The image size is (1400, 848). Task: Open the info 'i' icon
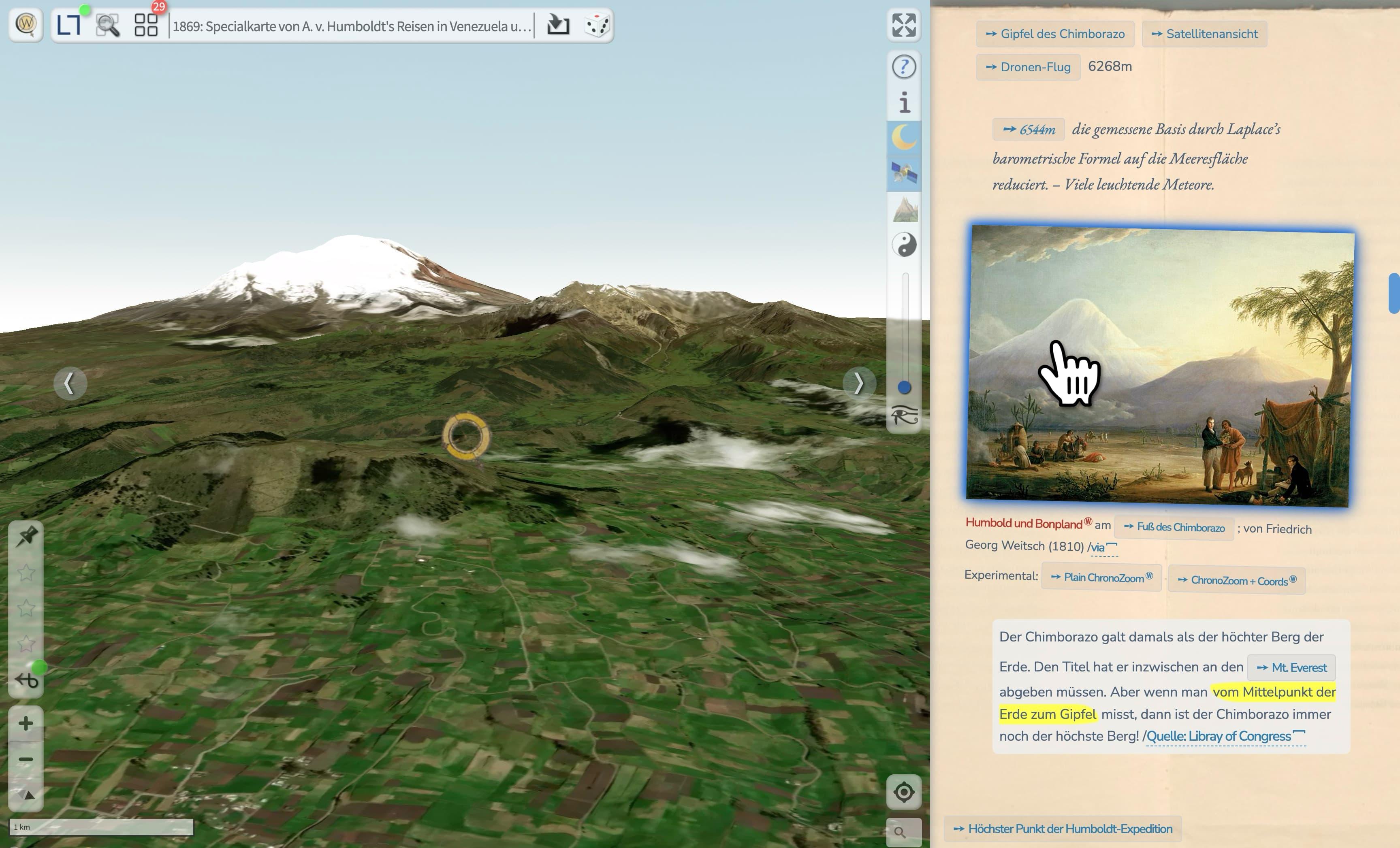click(x=904, y=103)
